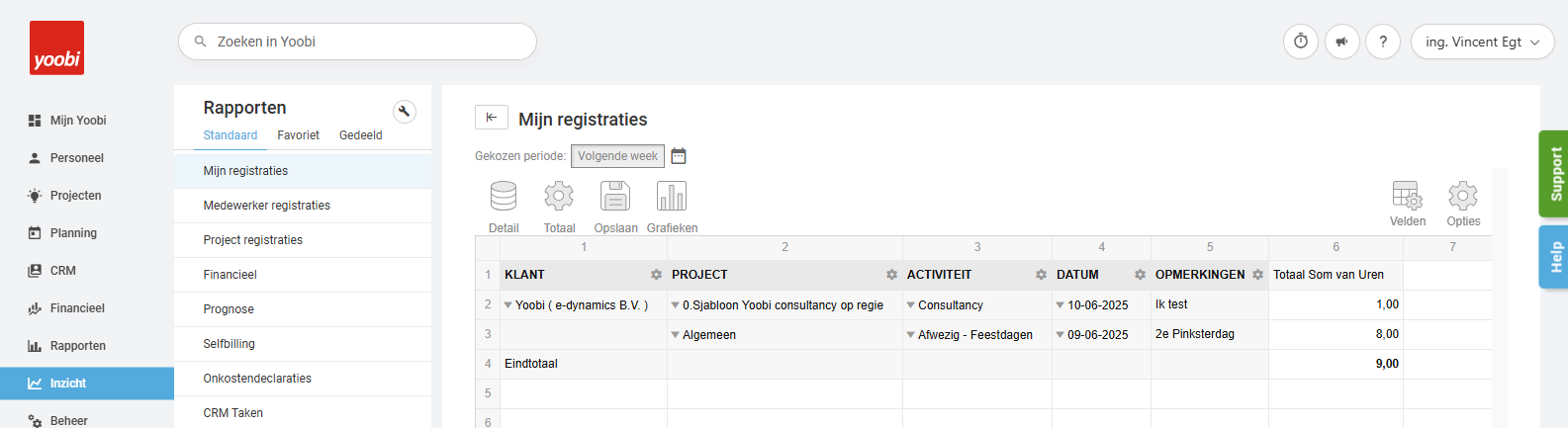The width and height of the screenshot is (1568, 428).
Task: Click the wrench icon in Rapporten panel
Action: [x=404, y=111]
